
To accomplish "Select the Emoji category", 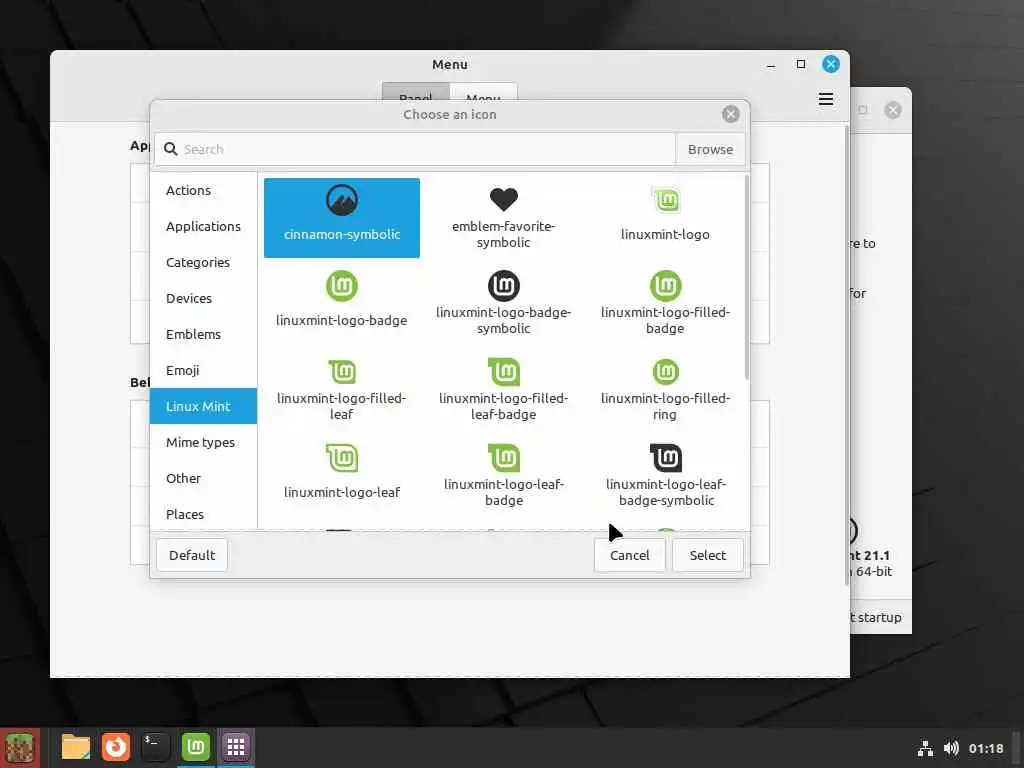I will (204, 370).
